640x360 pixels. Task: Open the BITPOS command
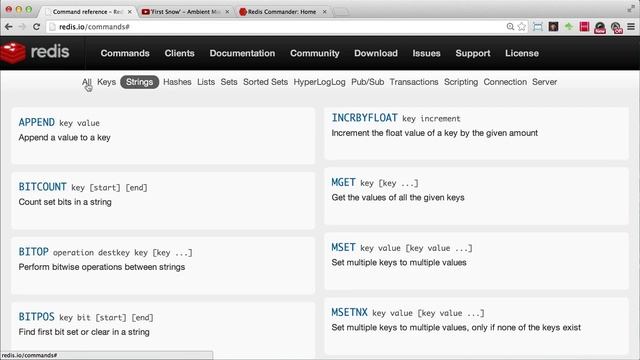click(36, 316)
